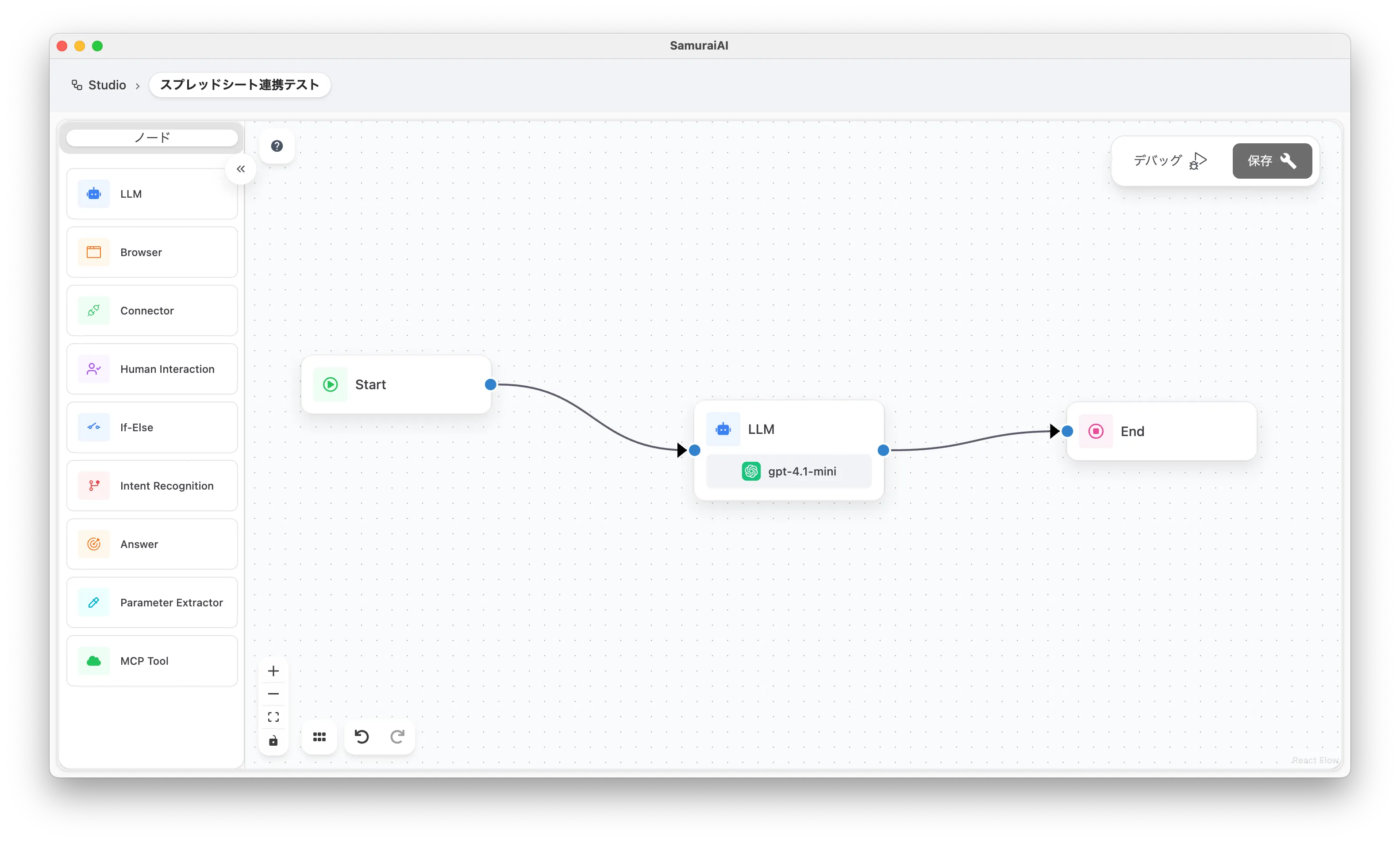Select the スプレッドシート連携テスト breadcrumb
Image resolution: width=1400 pixels, height=843 pixels.
click(239, 85)
